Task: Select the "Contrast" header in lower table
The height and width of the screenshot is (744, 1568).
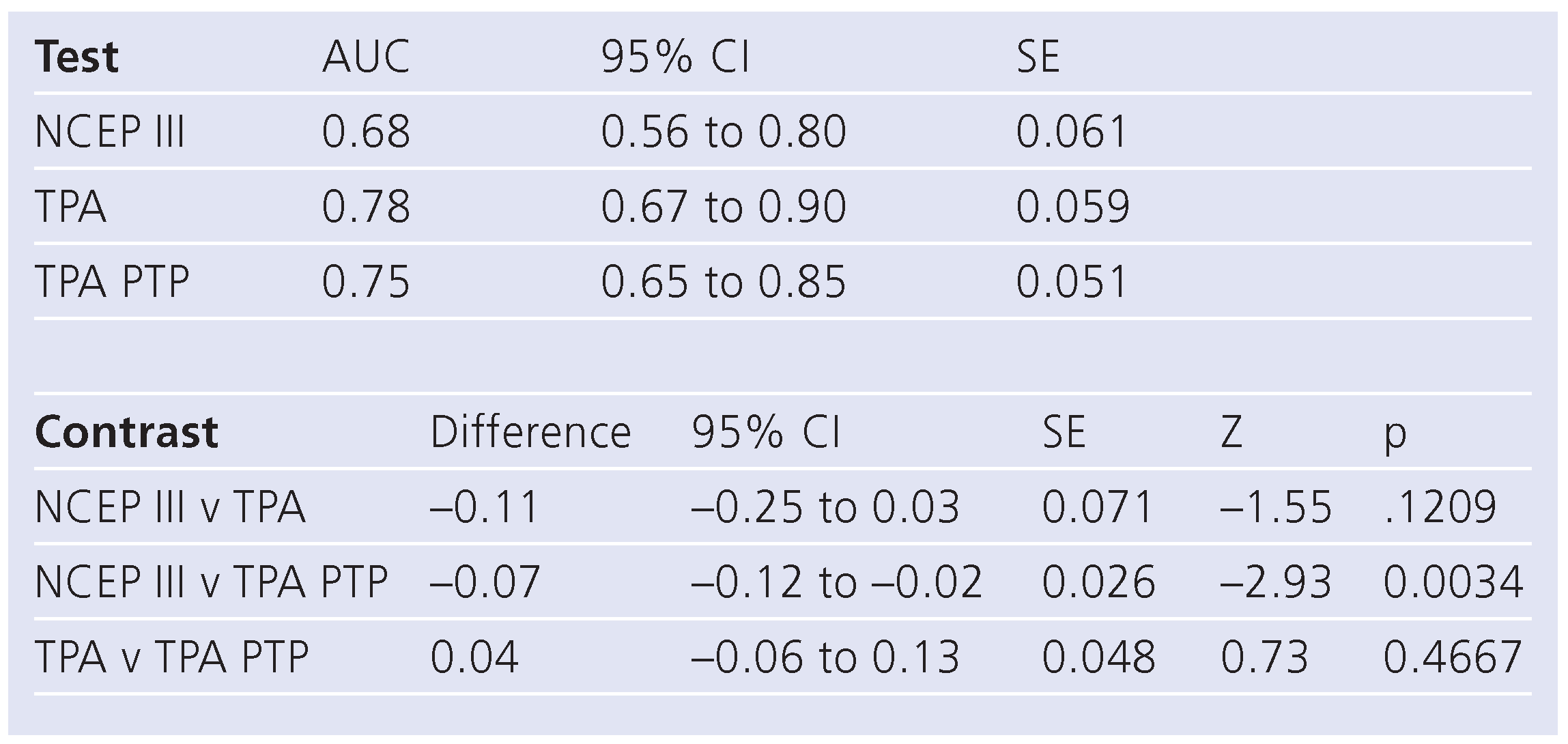Action: [126, 433]
